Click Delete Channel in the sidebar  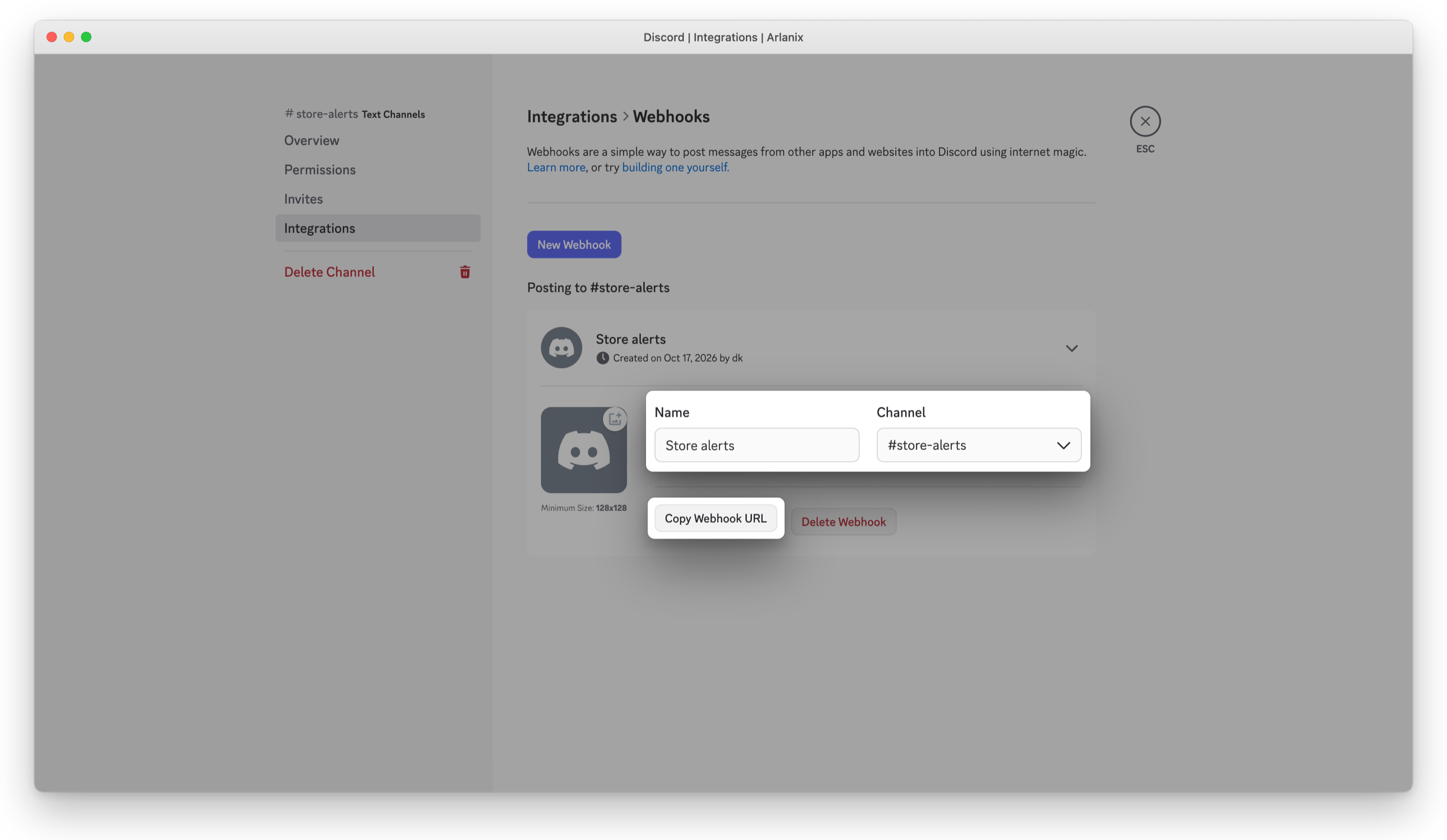click(x=377, y=272)
